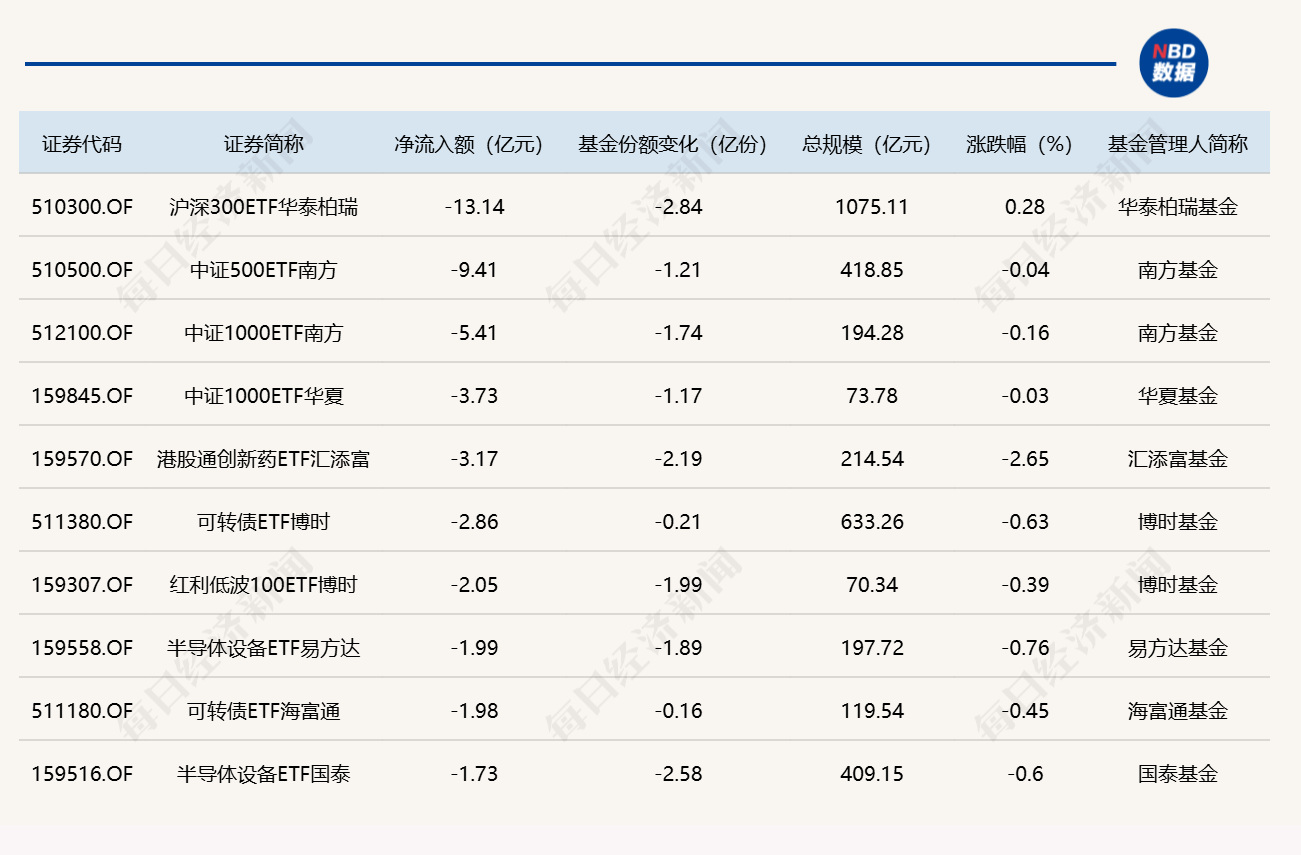The width and height of the screenshot is (1301, 855).
Task: Select total size value 70.34
Action: click(x=873, y=585)
